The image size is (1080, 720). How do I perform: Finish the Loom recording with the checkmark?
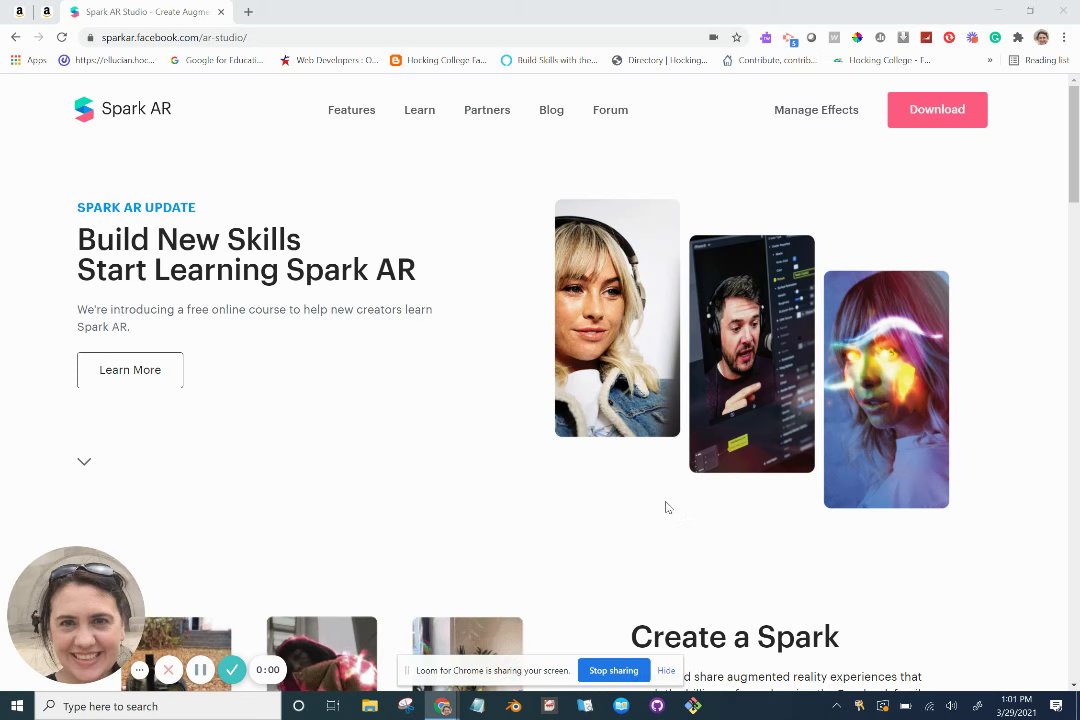[x=232, y=669]
